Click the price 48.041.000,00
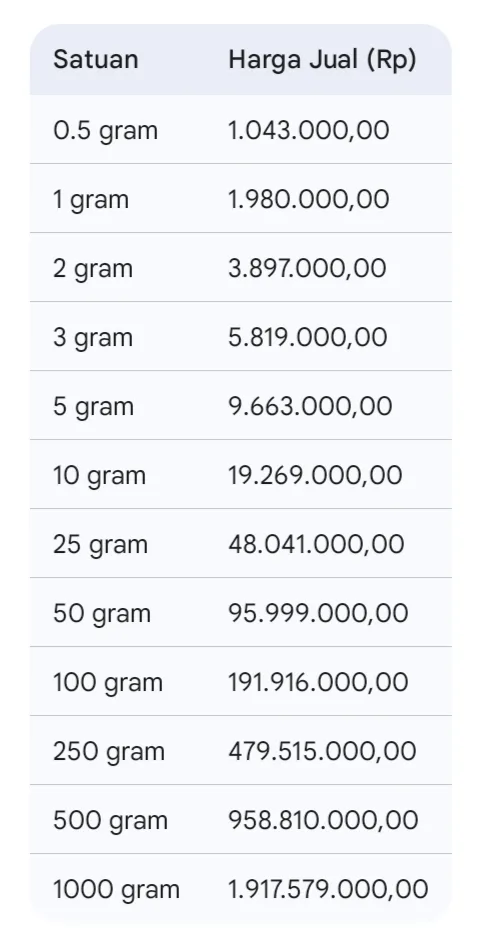This screenshot has height=940, width=484. click(316, 544)
